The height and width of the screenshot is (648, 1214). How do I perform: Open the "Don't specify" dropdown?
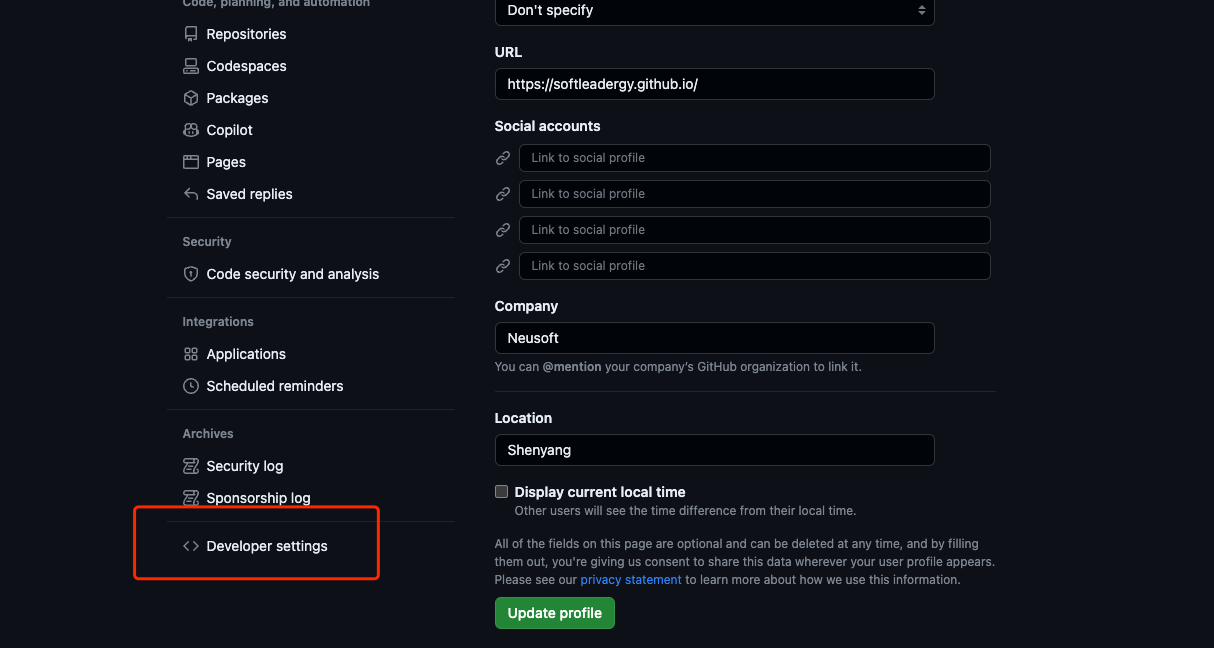pos(714,10)
